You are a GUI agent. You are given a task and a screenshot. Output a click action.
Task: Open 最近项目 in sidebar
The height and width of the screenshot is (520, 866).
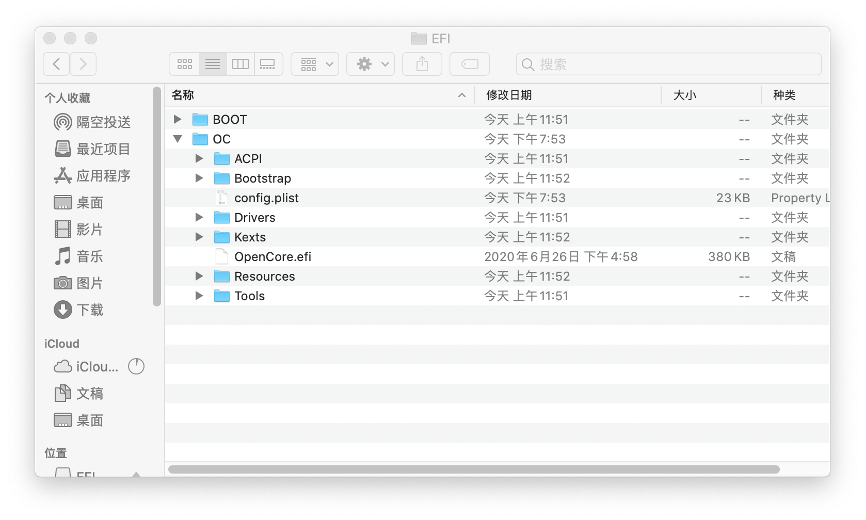pos(93,149)
